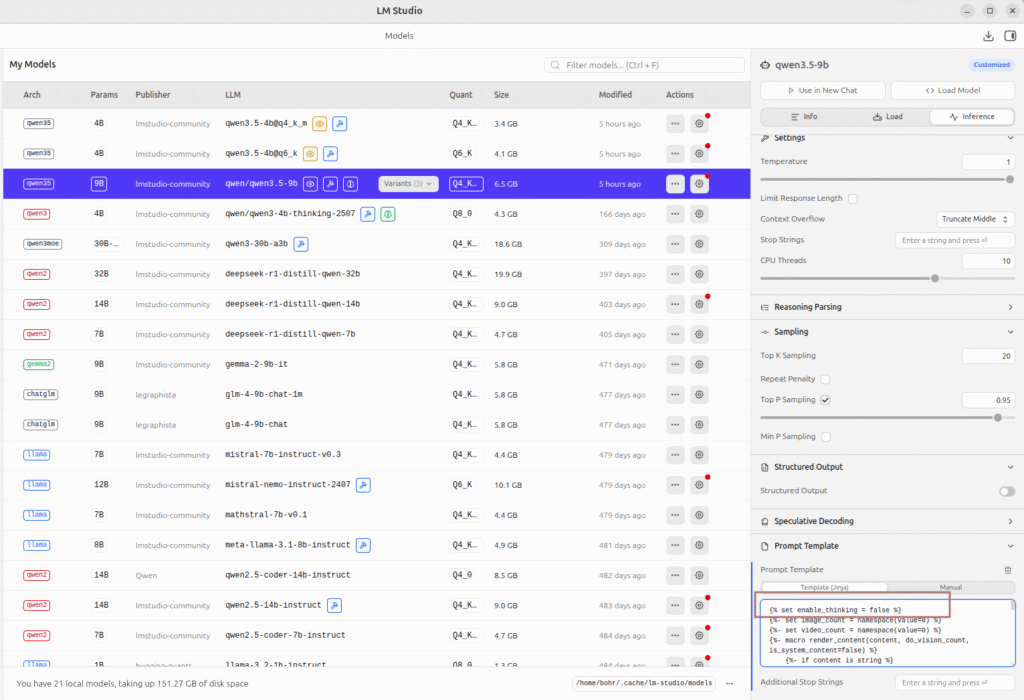Open the downloads icon in the header
This screenshot has width=1024, height=700.
coord(988,36)
